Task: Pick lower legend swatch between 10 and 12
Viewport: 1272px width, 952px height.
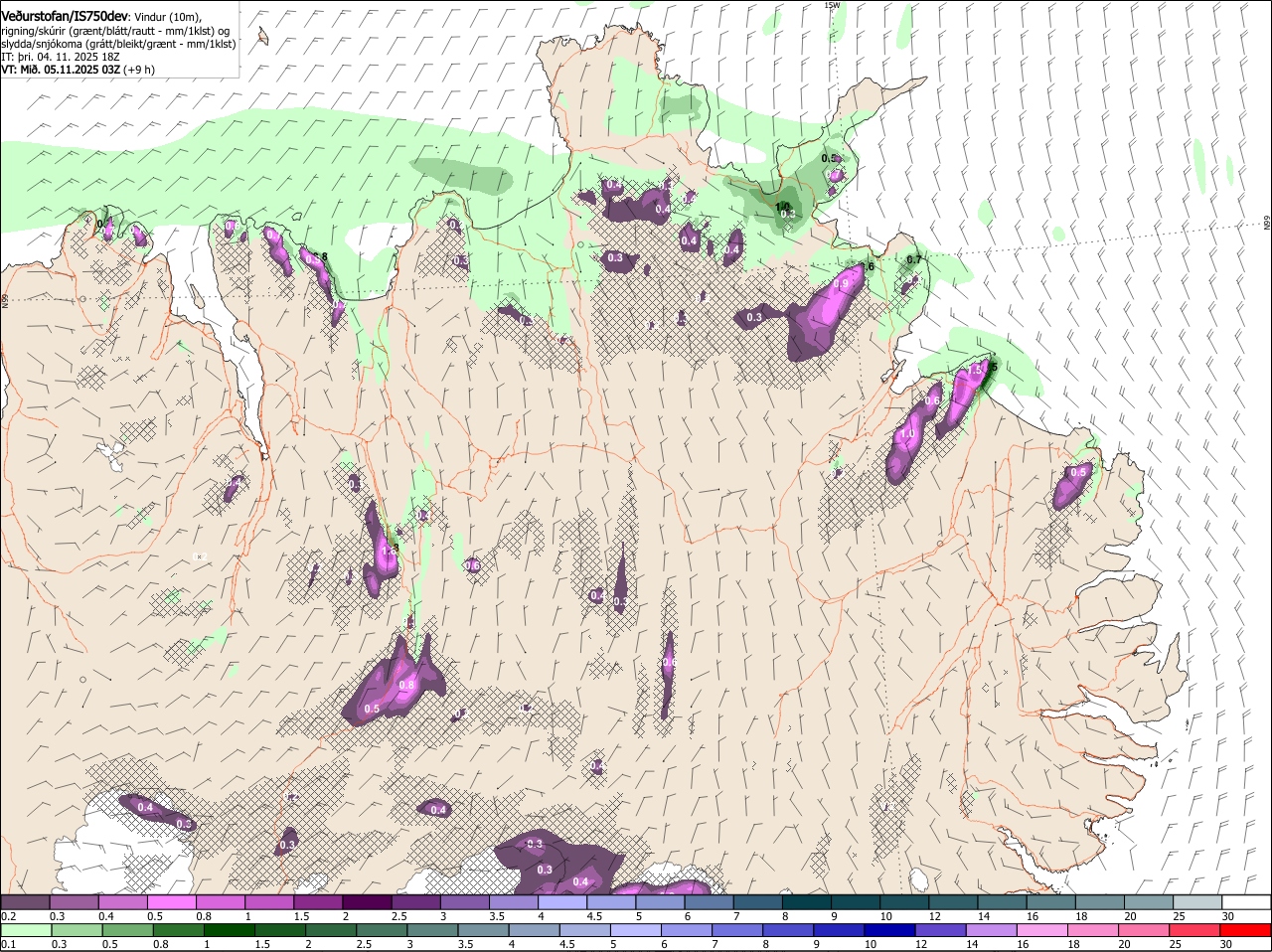Action: (891, 931)
